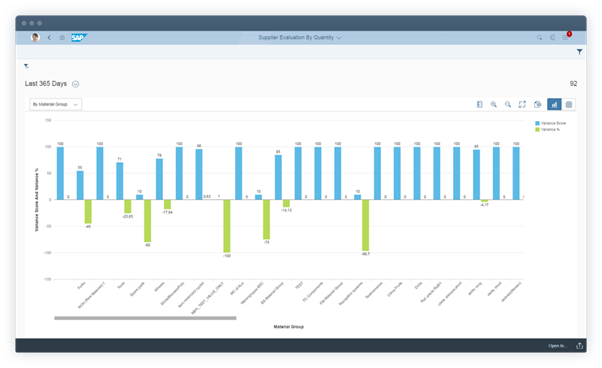This screenshot has height=368, width=602.
Task: Click the share icon in footer
Action: pyautogui.click(x=579, y=346)
